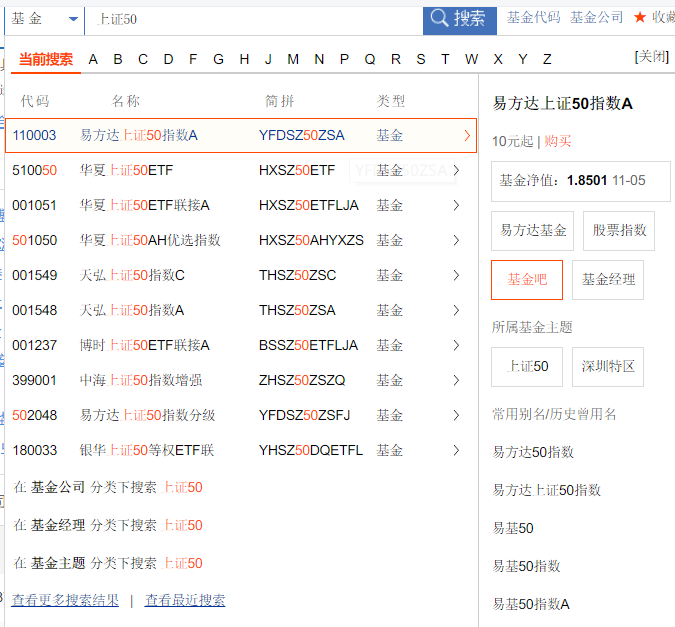Select letter S tab
Screen dimensions: 675x627
coord(421,59)
